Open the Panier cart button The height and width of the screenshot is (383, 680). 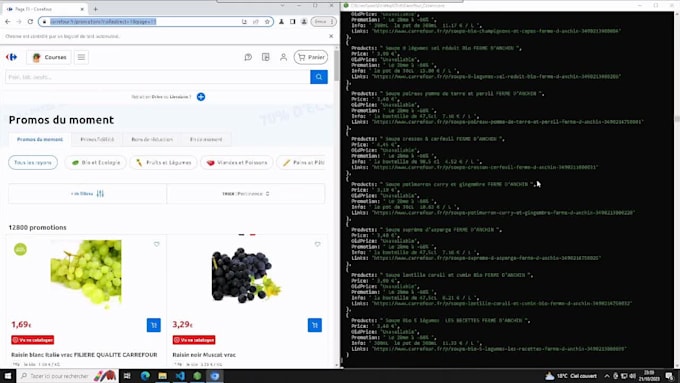point(311,57)
